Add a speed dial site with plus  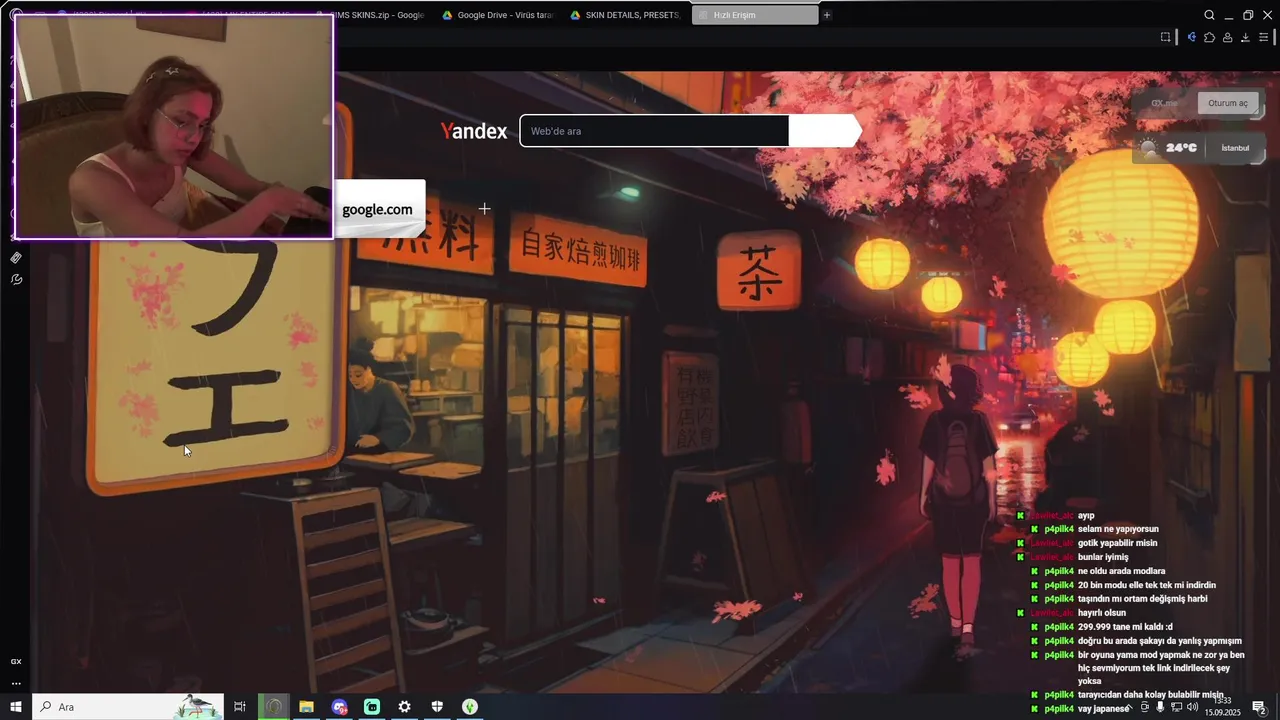484,208
